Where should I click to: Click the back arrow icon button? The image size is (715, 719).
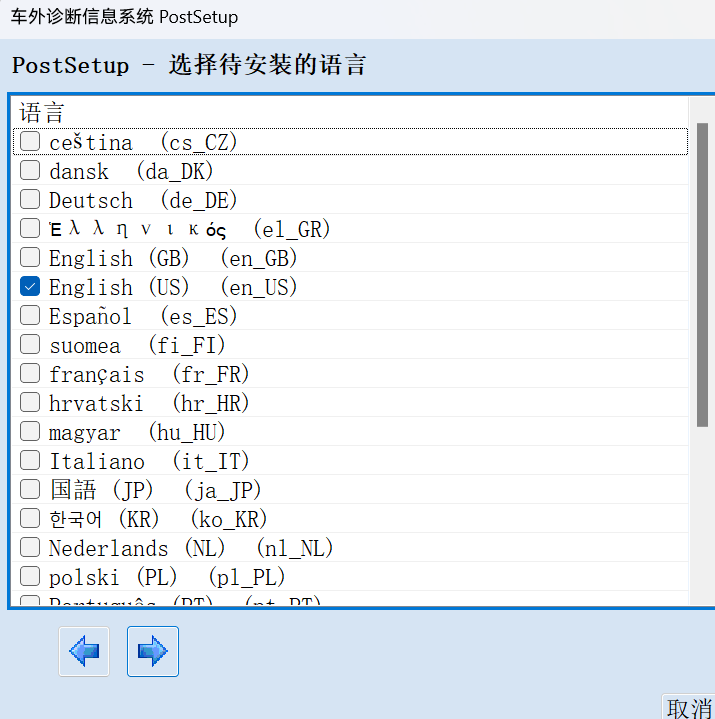pos(85,652)
